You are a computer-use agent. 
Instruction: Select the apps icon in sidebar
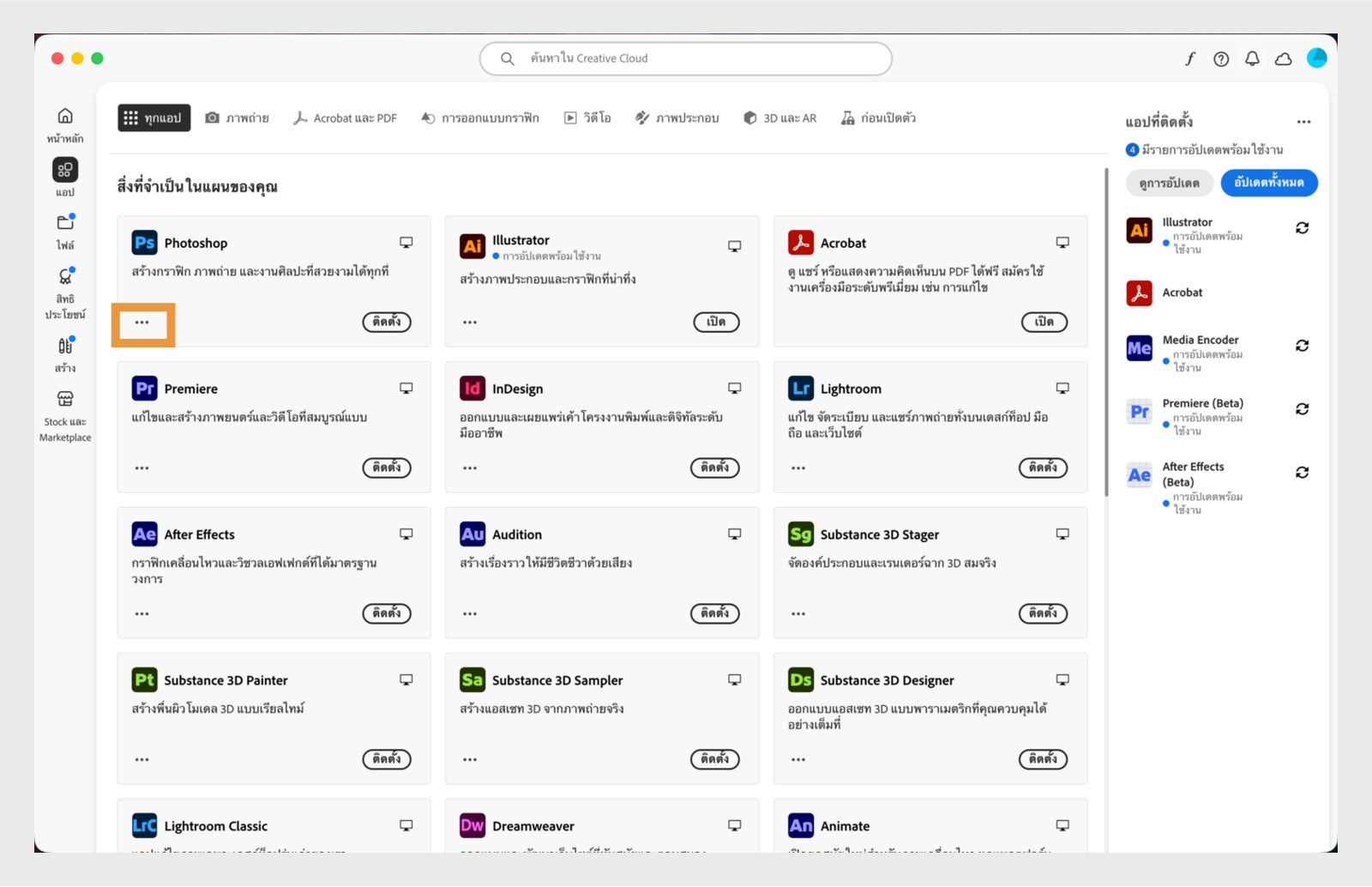[x=65, y=169]
